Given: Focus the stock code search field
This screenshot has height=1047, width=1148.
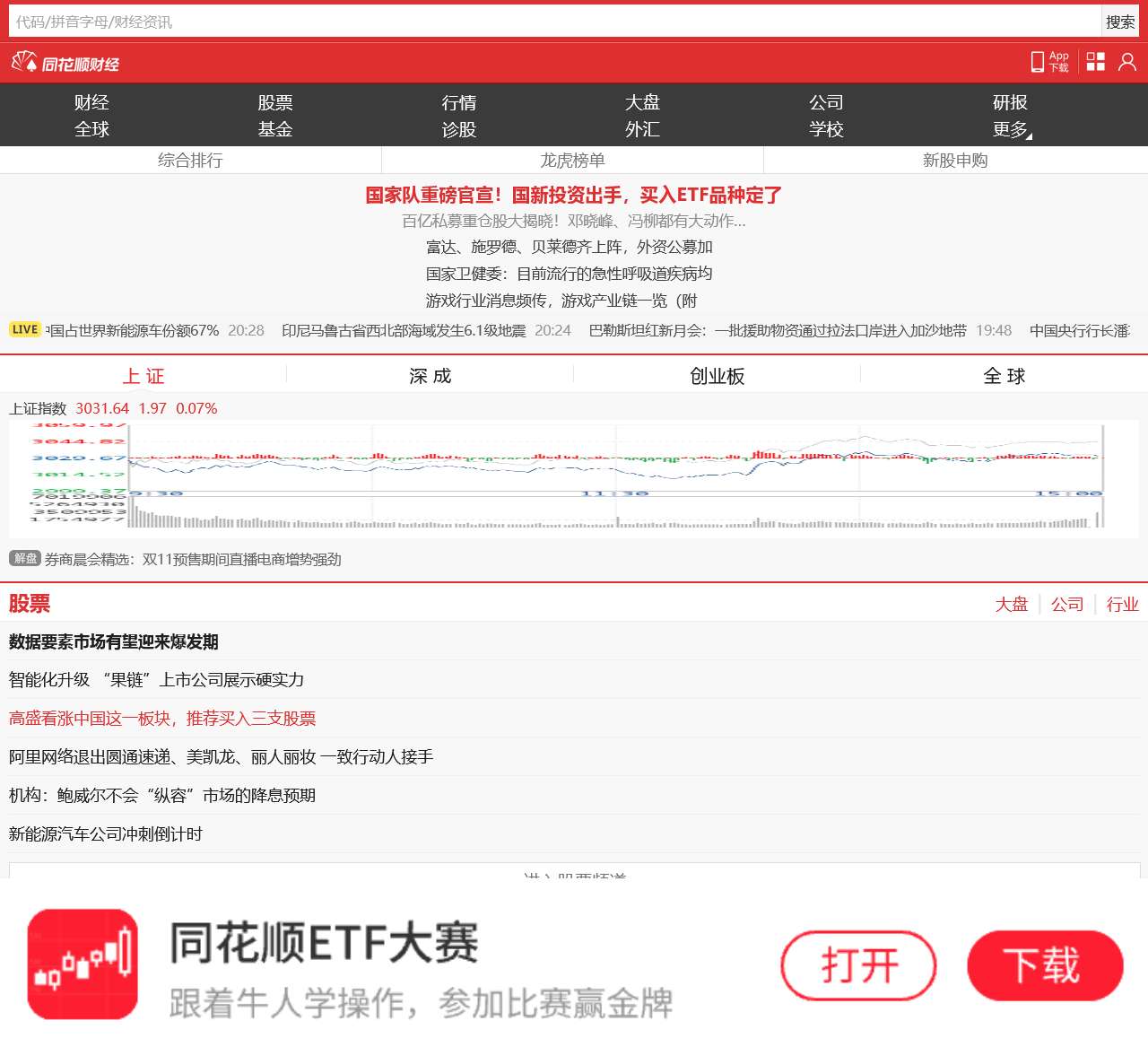Looking at the screenshot, I should [x=554, y=22].
